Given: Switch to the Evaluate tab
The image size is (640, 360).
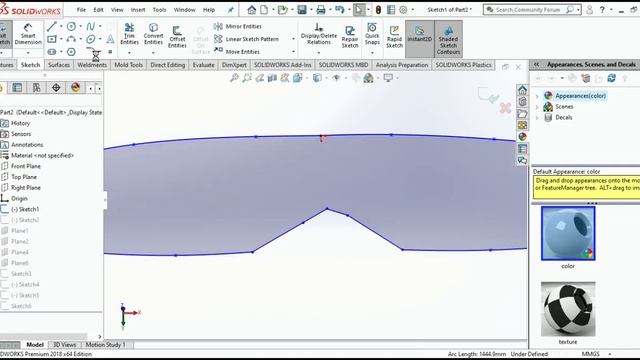Looking at the screenshot, I should (x=203, y=65).
